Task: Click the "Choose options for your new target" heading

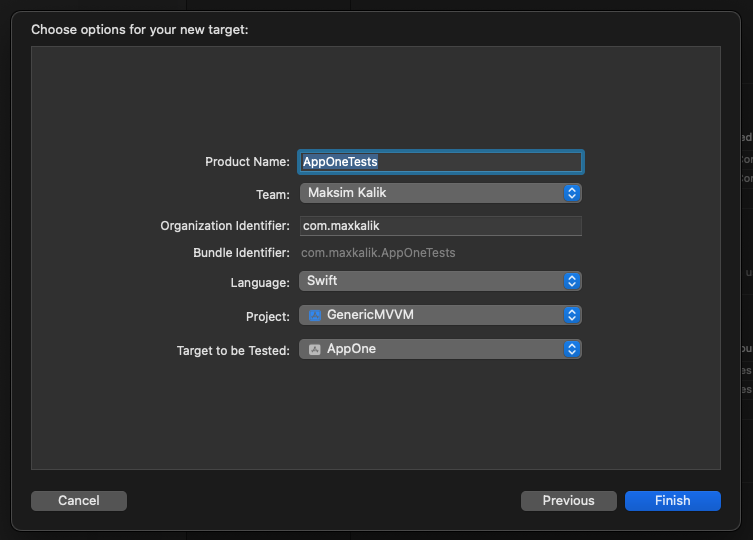Action: 140,29
